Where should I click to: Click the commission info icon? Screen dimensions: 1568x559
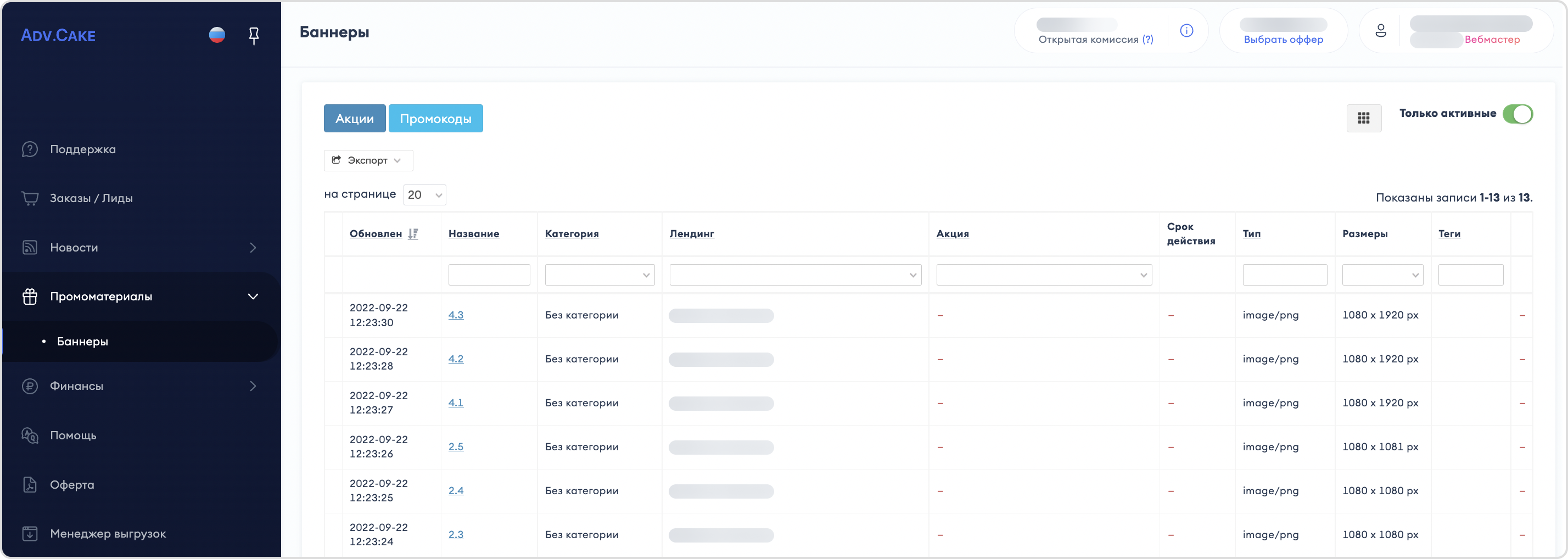click(1186, 30)
